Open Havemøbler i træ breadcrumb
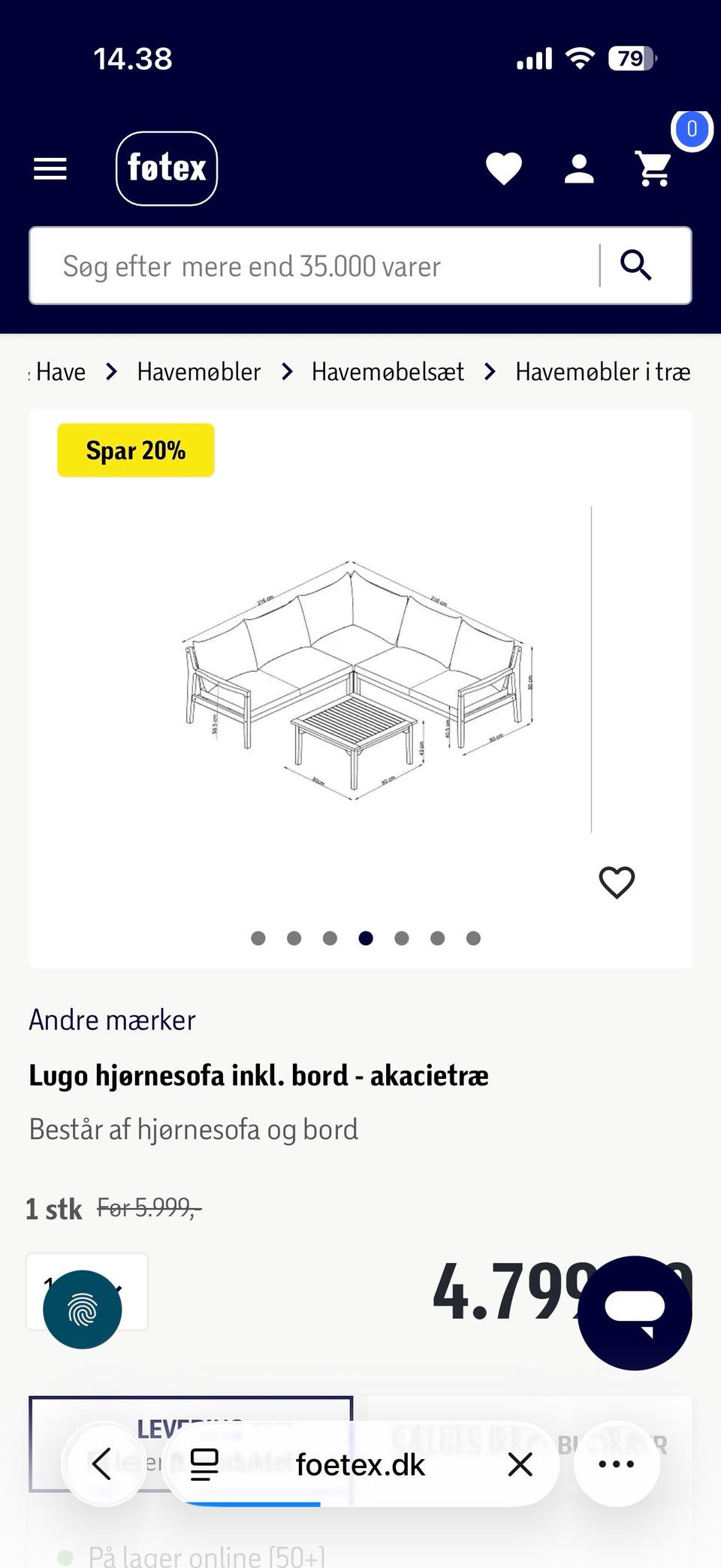This screenshot has height=1568, width=721. click(602, 372)
